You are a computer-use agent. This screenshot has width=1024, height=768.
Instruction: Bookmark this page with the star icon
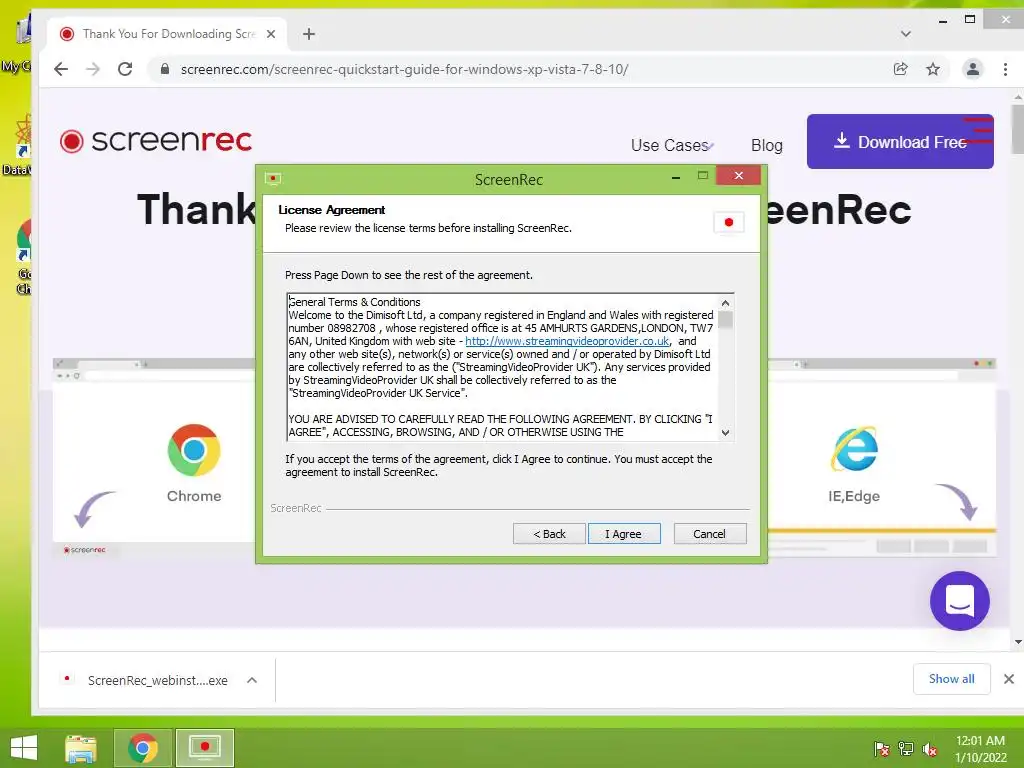[933, 69]
